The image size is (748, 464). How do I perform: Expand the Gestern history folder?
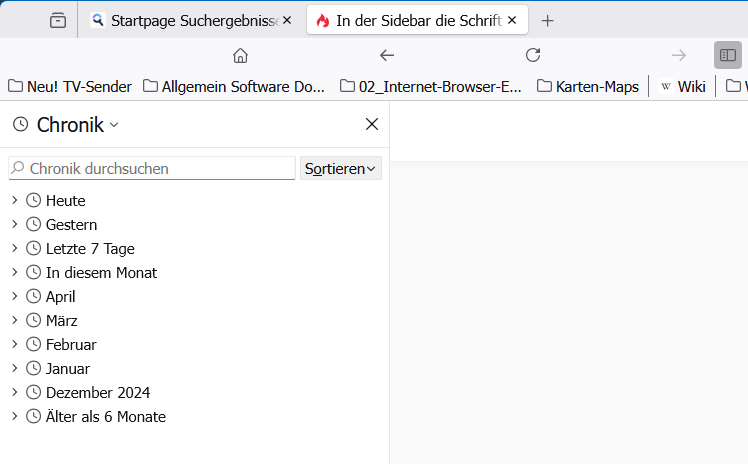tap(15, 224)
